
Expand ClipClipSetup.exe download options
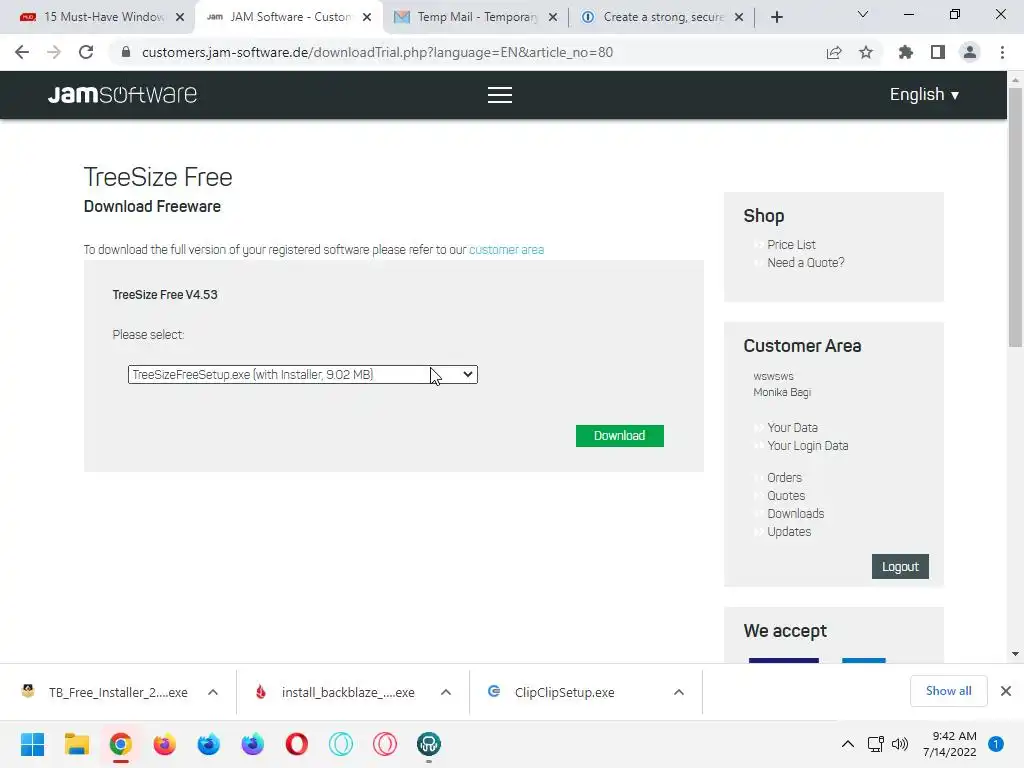click(x=679, y=692)
